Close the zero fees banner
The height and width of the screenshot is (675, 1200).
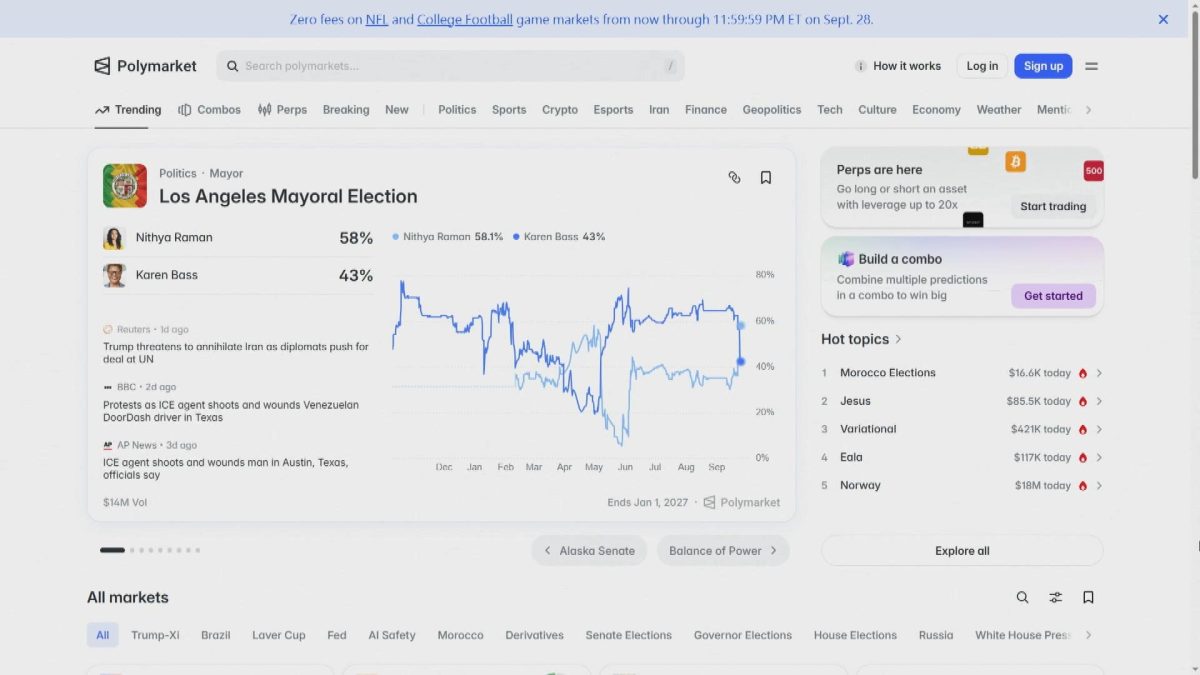point(1163,19)
